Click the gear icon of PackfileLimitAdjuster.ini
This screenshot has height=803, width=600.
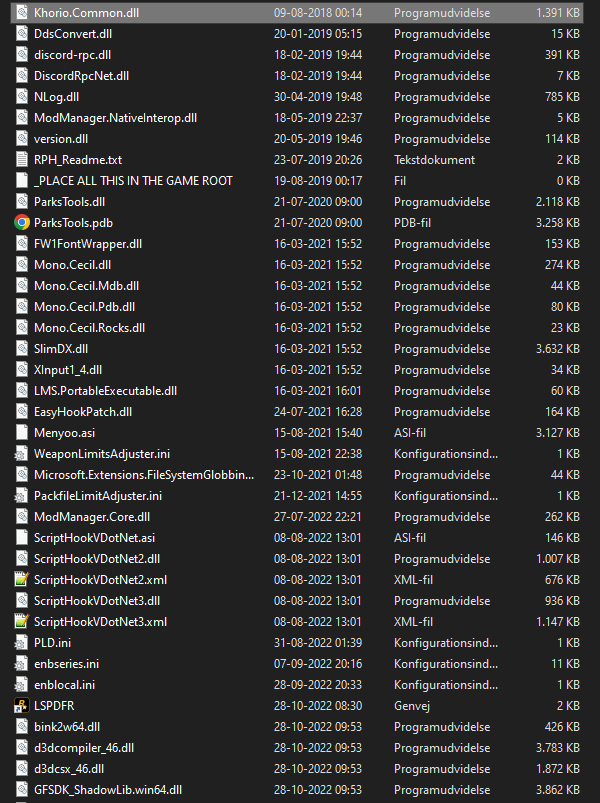(x=22, y=496)
